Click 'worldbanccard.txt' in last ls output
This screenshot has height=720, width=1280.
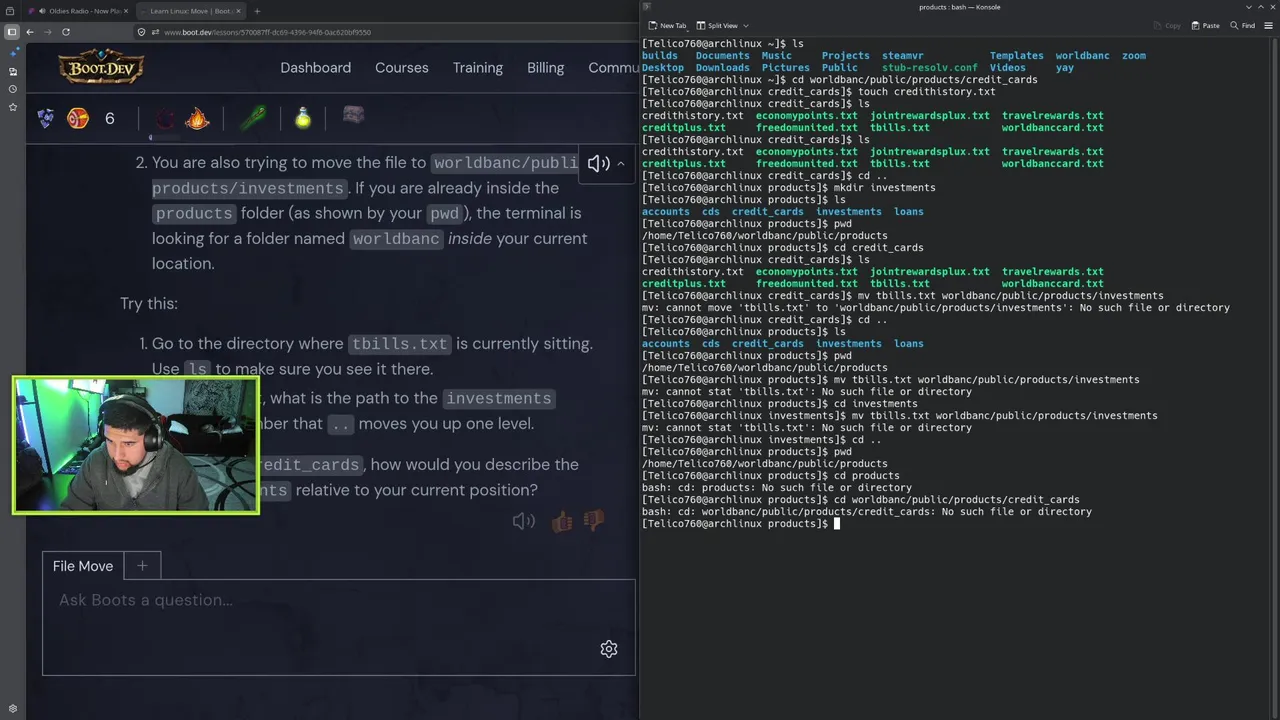click(1052, 283)
